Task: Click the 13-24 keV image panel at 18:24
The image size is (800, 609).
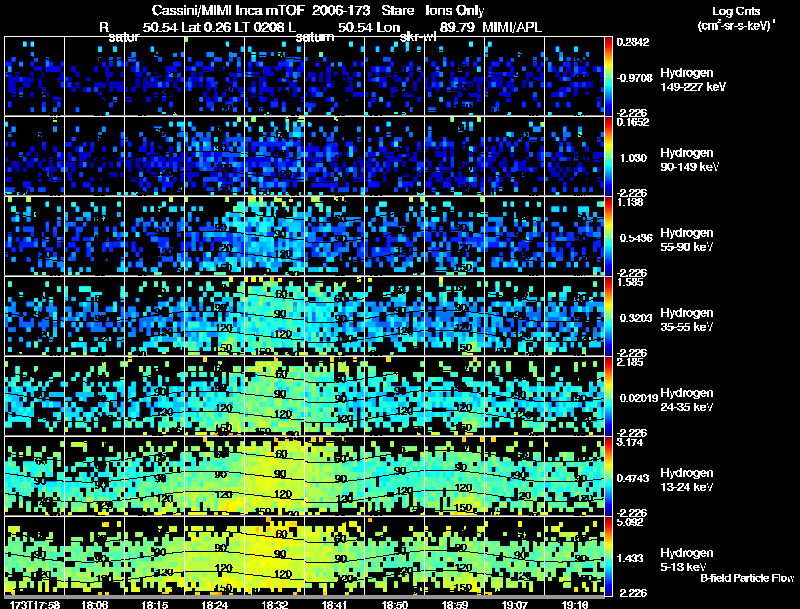Action: point(215,476)
